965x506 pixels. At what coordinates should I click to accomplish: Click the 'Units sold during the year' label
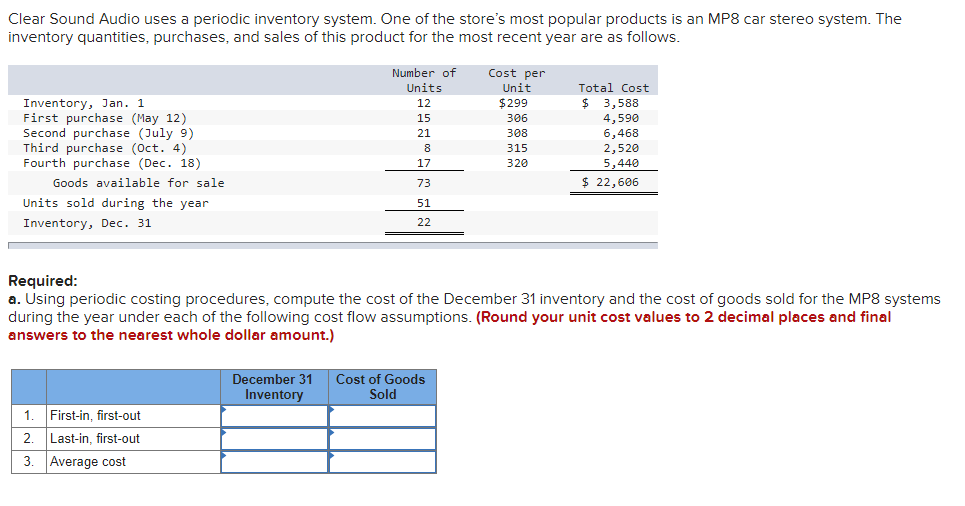[x=116, y=203]
